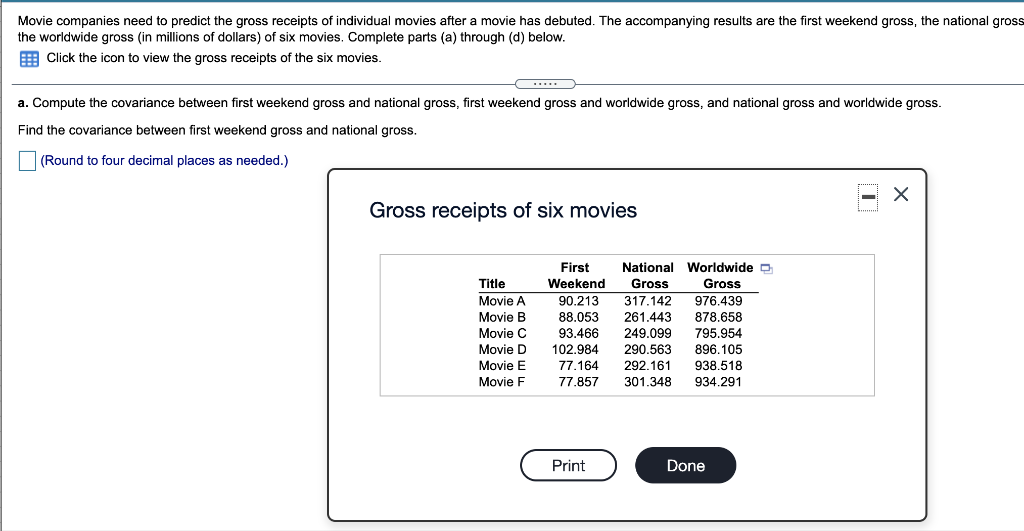Select Movie A first weekend value 90.213
The image size is (1024, 531).
578,301
